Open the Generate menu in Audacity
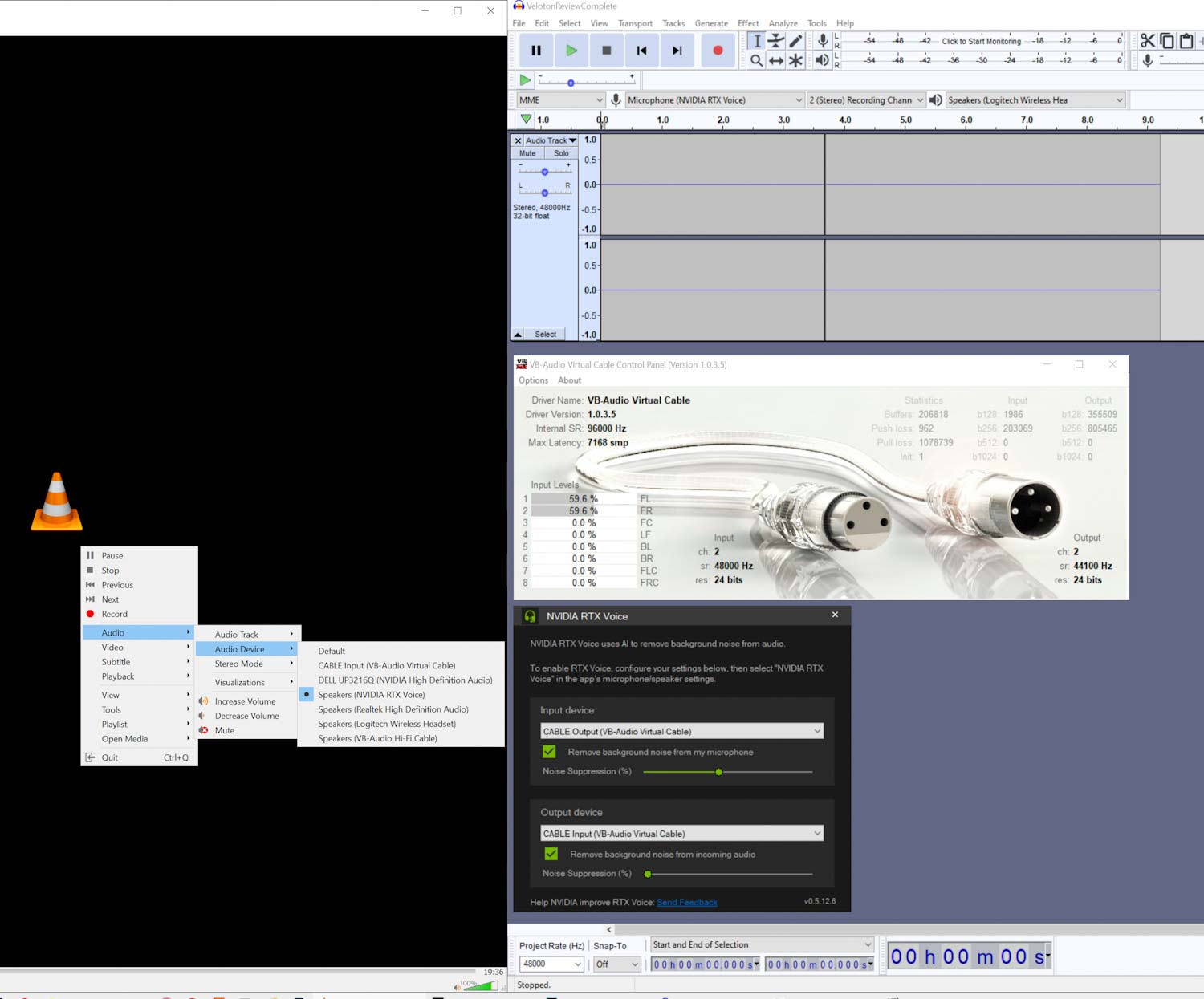This screenshot has height=999, width=1204. point(711,23)
